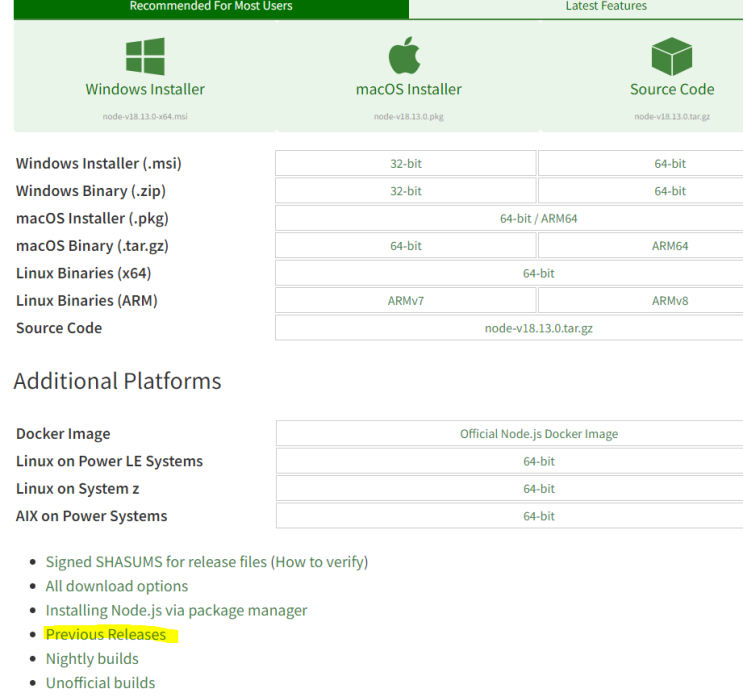
Task: Open the Unofficial builds link
Action: tap(100, 683)
